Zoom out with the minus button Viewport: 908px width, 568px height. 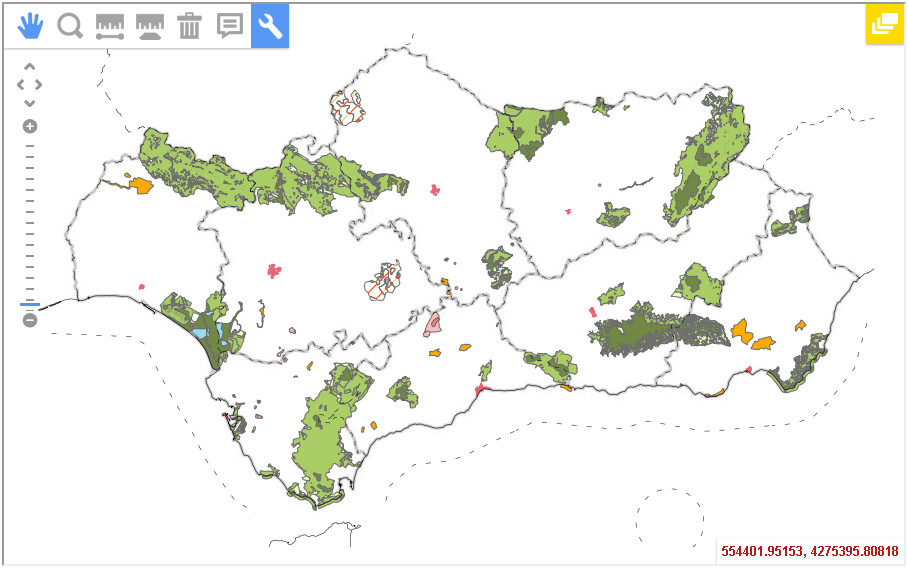click(30, 320)
